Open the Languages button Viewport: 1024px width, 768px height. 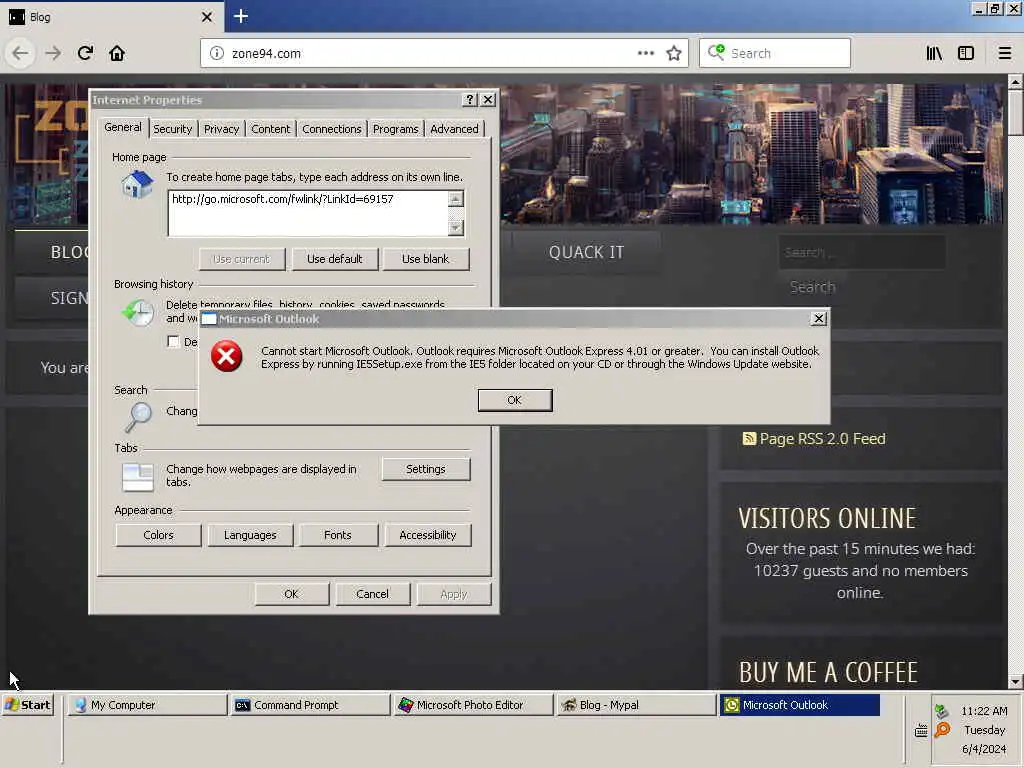pyautogui.click(x=250, y=535)
